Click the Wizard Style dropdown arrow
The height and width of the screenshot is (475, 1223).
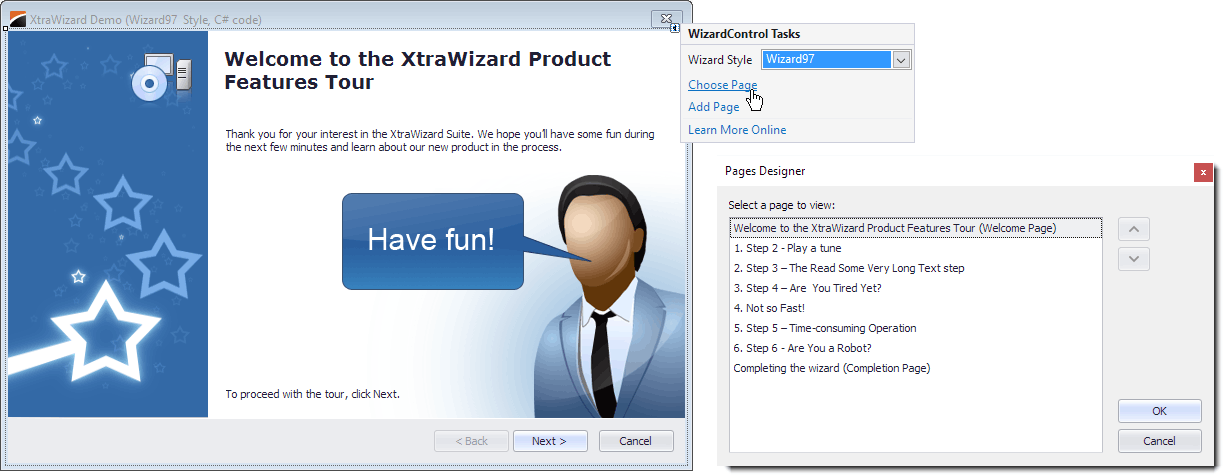901,60
